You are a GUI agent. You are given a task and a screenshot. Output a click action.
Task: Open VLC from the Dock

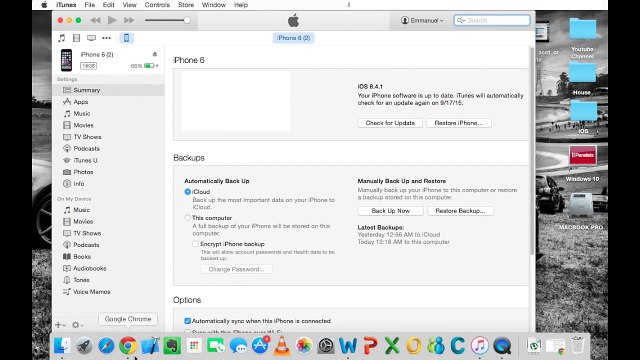281,346
